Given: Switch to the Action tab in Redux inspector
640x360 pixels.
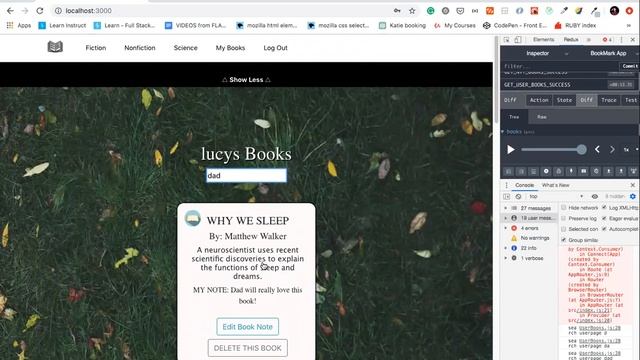Looking at the screenshot, I should 539,100.
